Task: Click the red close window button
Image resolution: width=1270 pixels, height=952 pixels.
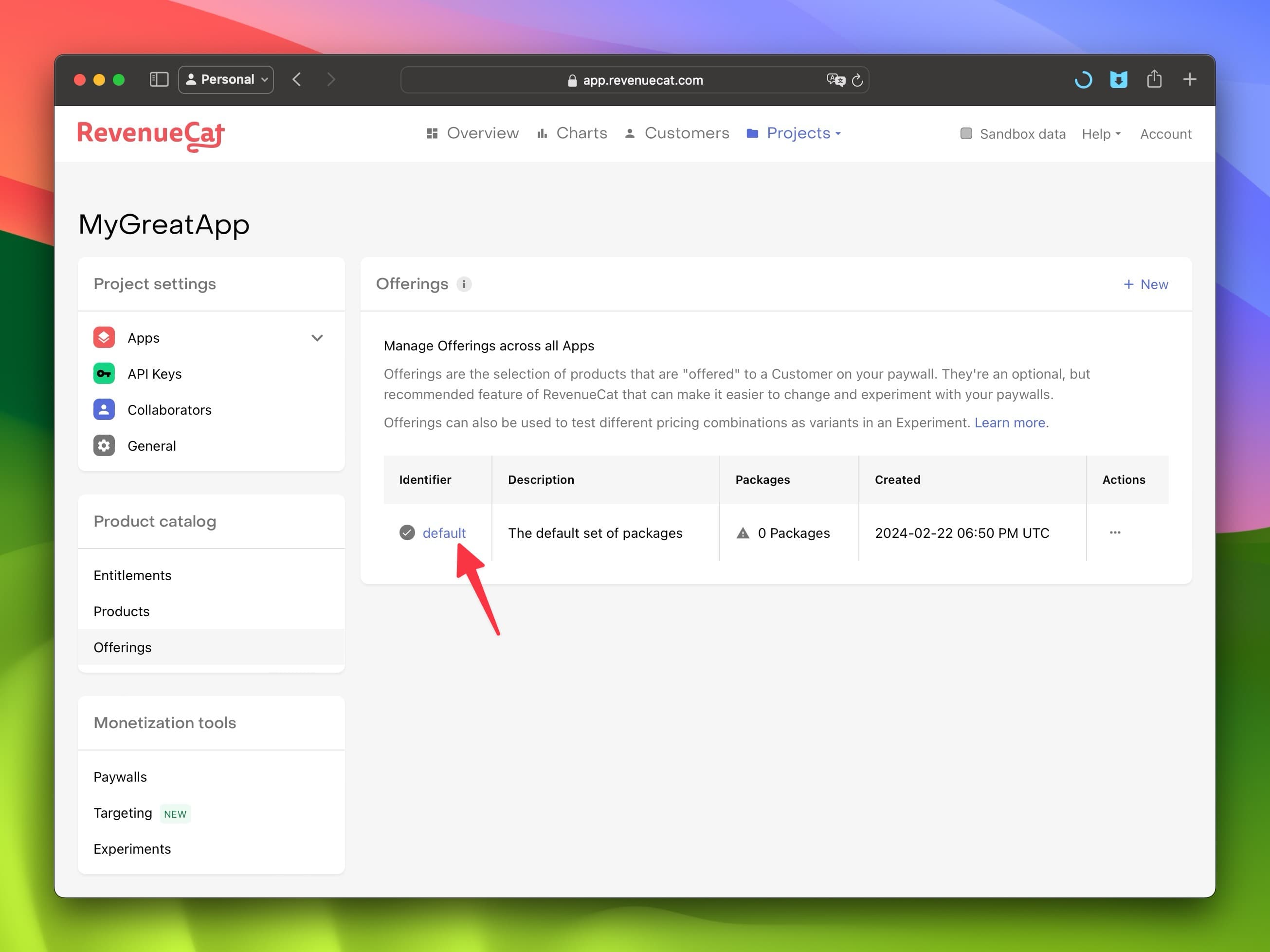Action: tap(80, 79)
